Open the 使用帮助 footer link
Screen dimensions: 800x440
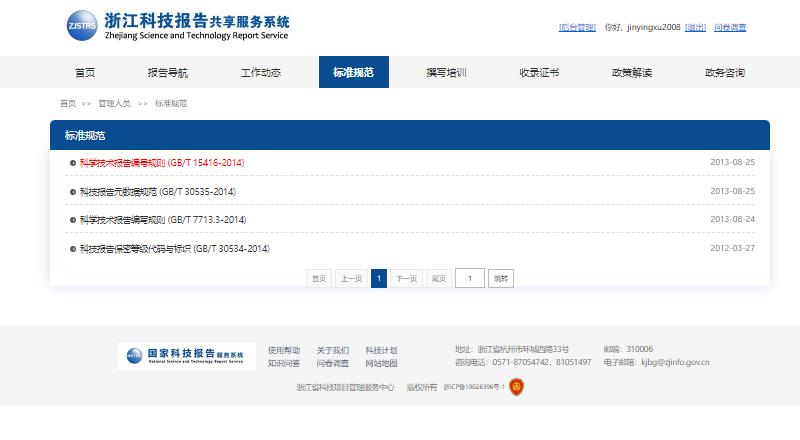284,350
